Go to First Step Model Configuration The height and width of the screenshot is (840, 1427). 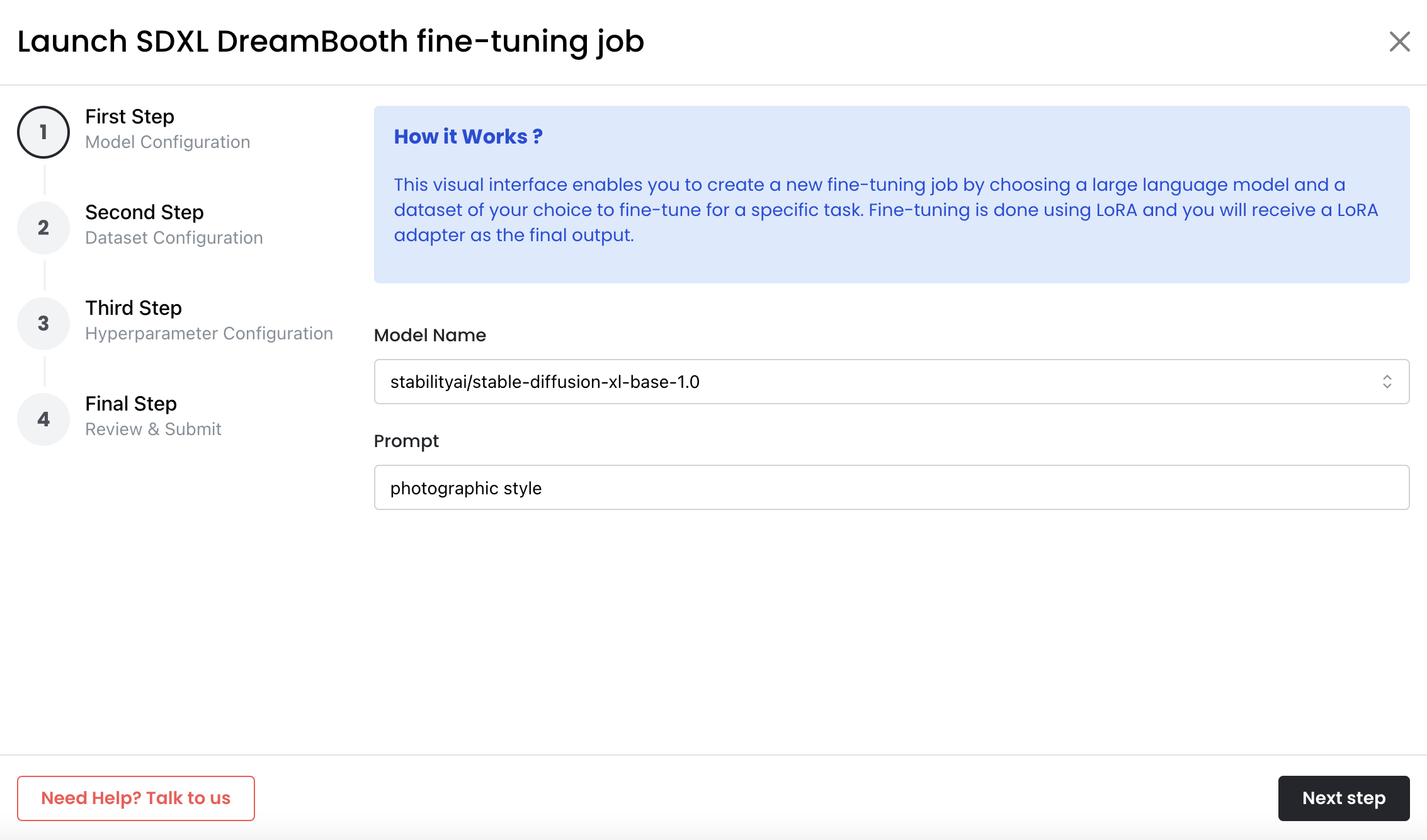(x=168, y=129)
